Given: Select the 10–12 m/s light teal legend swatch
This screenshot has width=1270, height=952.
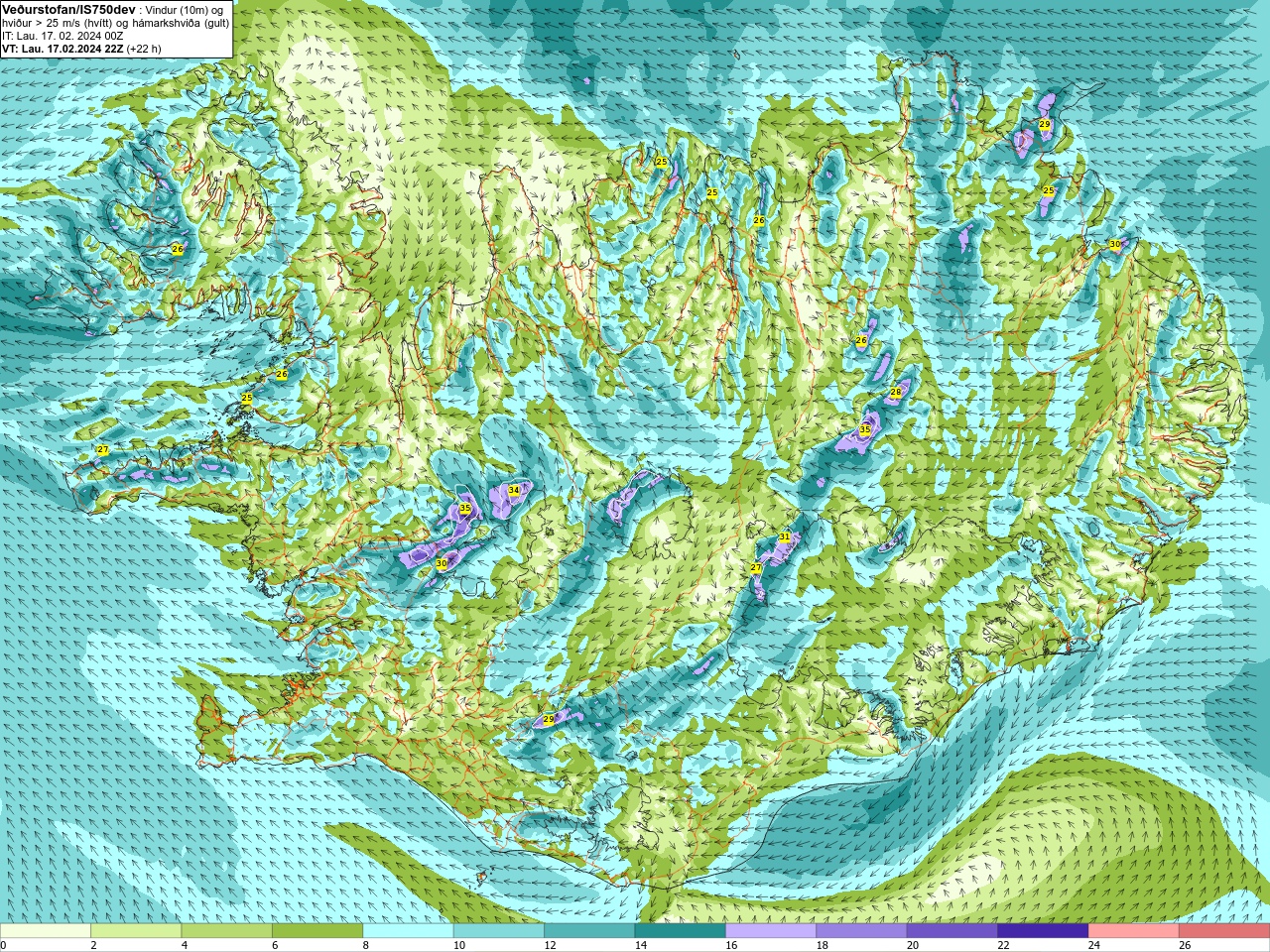Looking at the screenshot, I should coord(499,931).
